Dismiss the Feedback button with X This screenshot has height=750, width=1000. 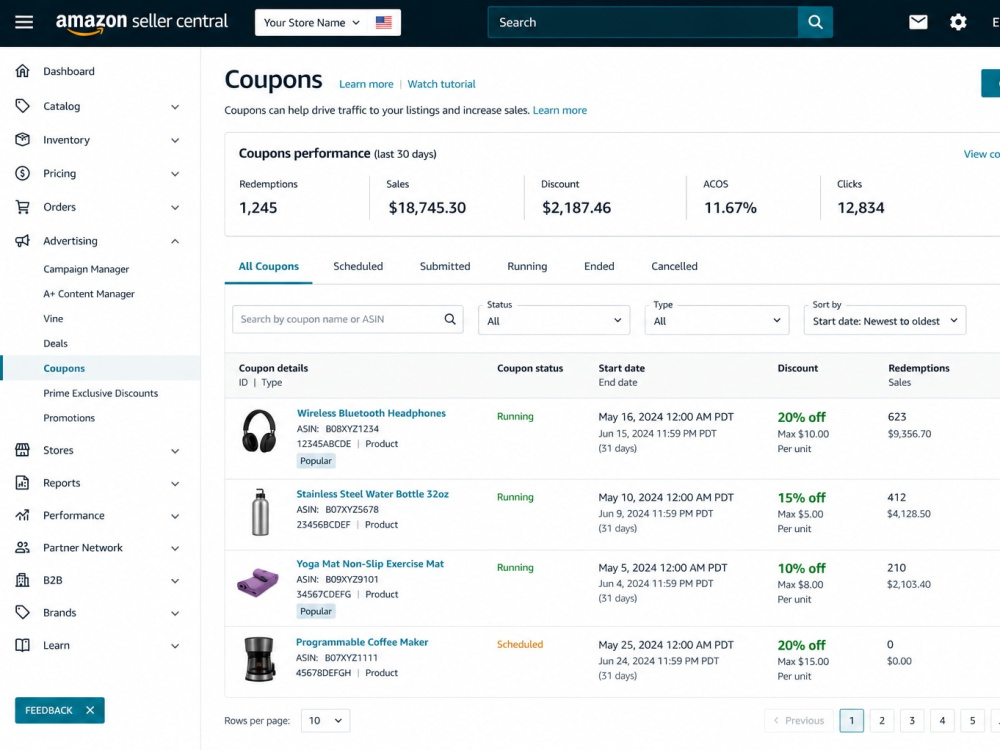click(x=90, y=710)
